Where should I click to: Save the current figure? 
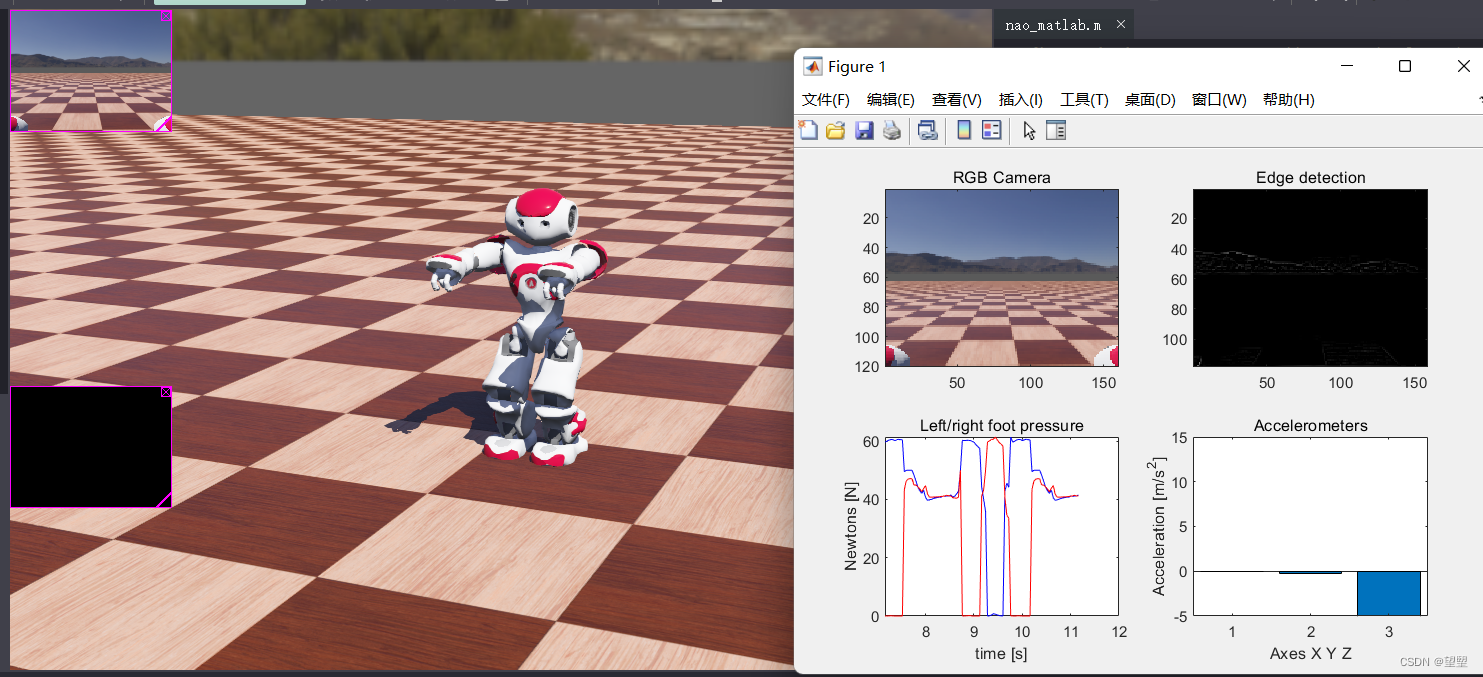click(x=863, y=130)
